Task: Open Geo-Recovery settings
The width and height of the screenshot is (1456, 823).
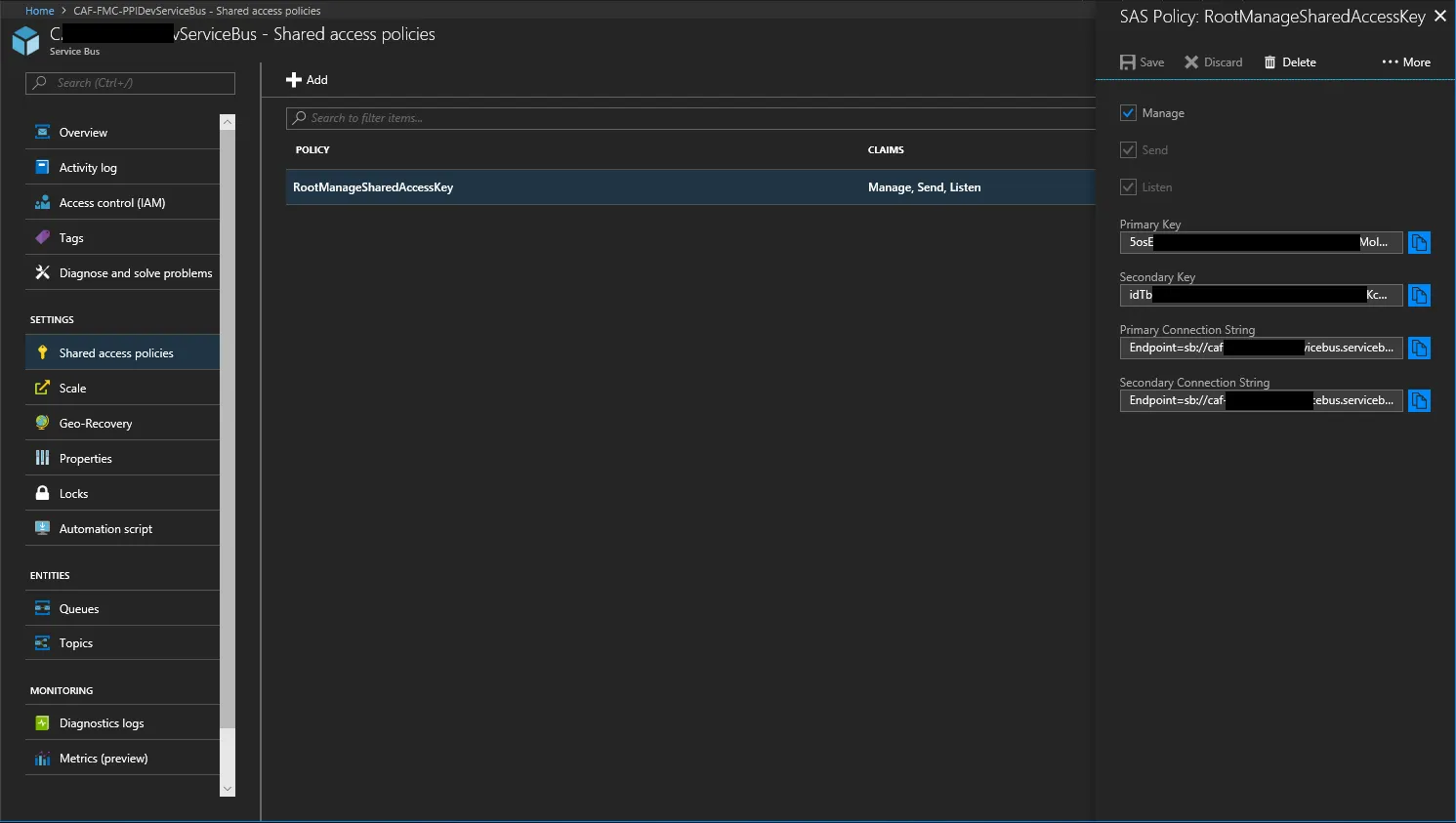Action: point(122,423)
